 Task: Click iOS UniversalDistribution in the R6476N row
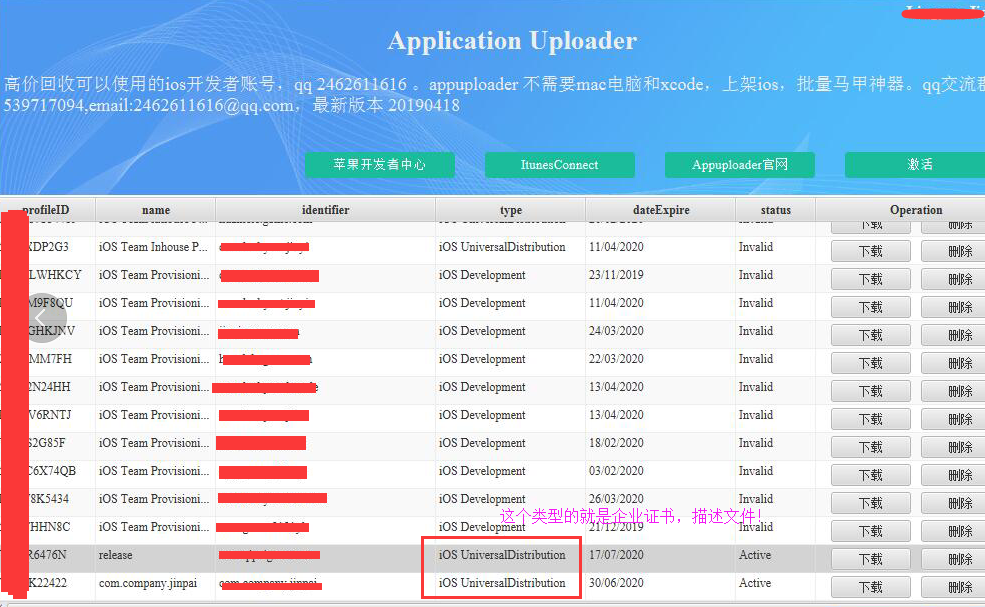point(502,555)
